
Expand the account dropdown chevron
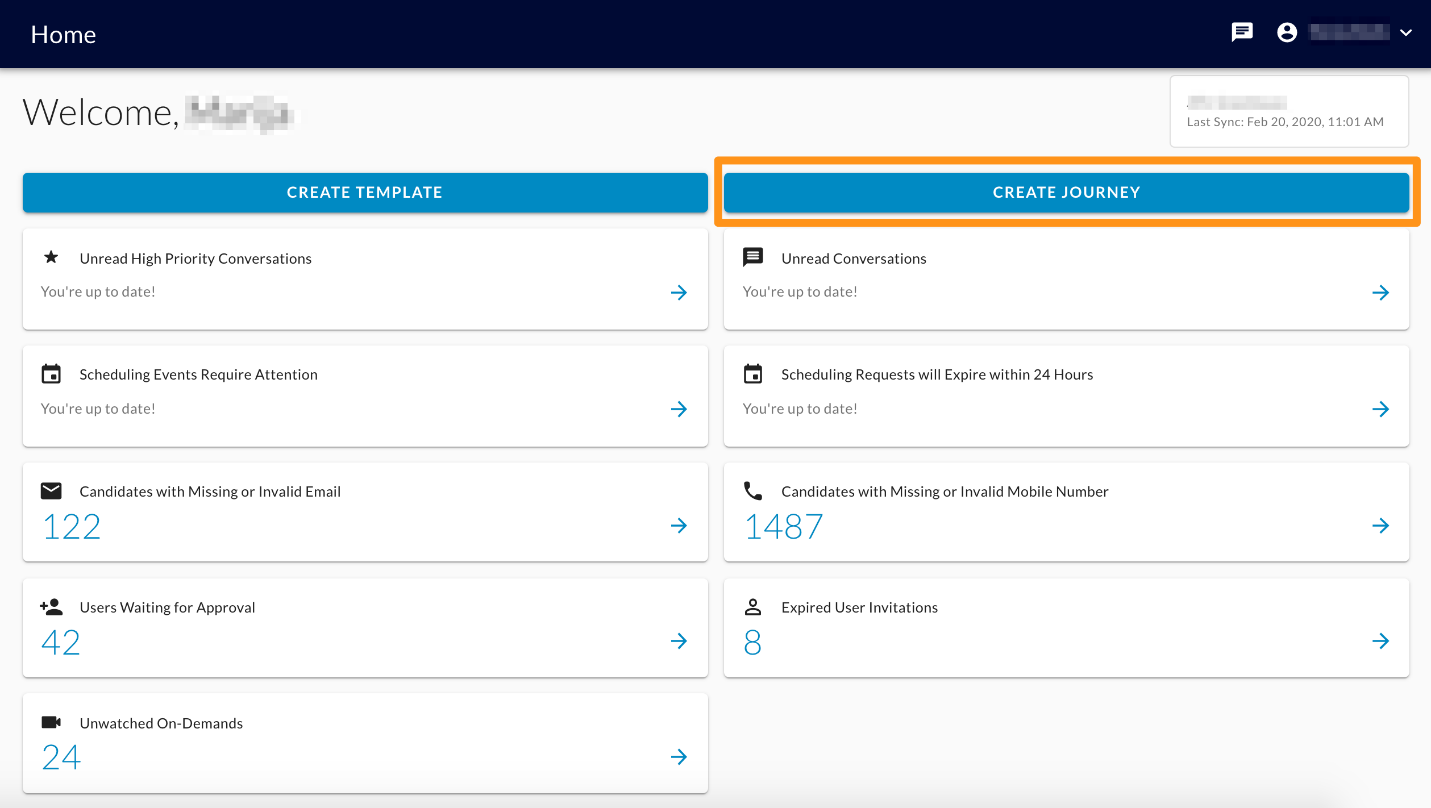click(x=1406, y=33)
